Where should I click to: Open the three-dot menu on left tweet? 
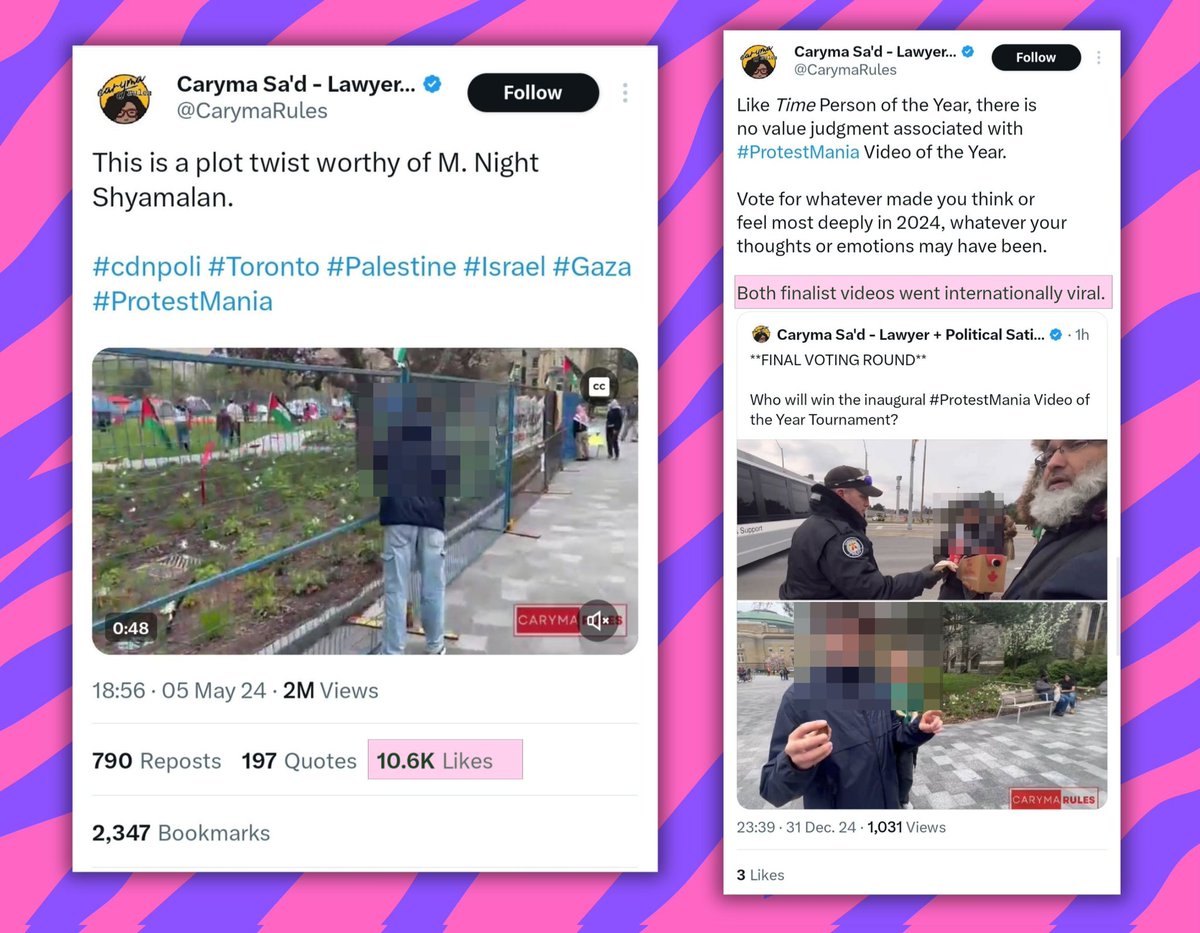(625, 93)
